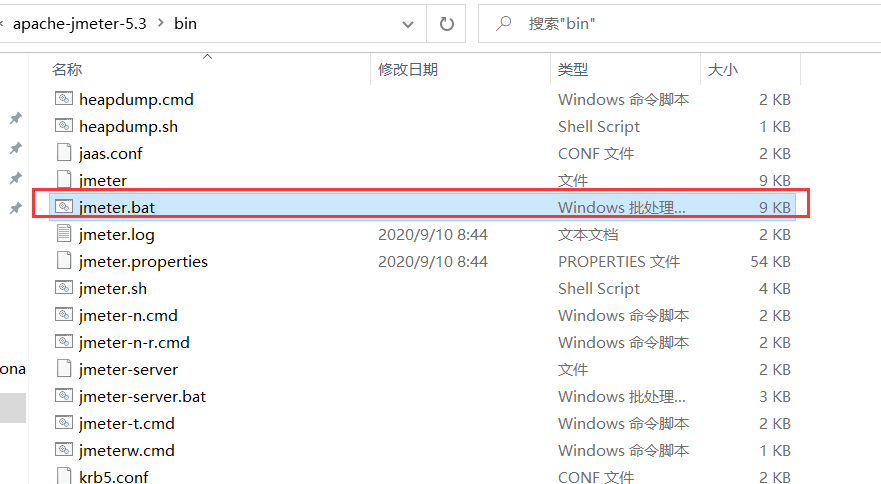Select the jmeter-n.cmd file name

click(x=128, y=315)
